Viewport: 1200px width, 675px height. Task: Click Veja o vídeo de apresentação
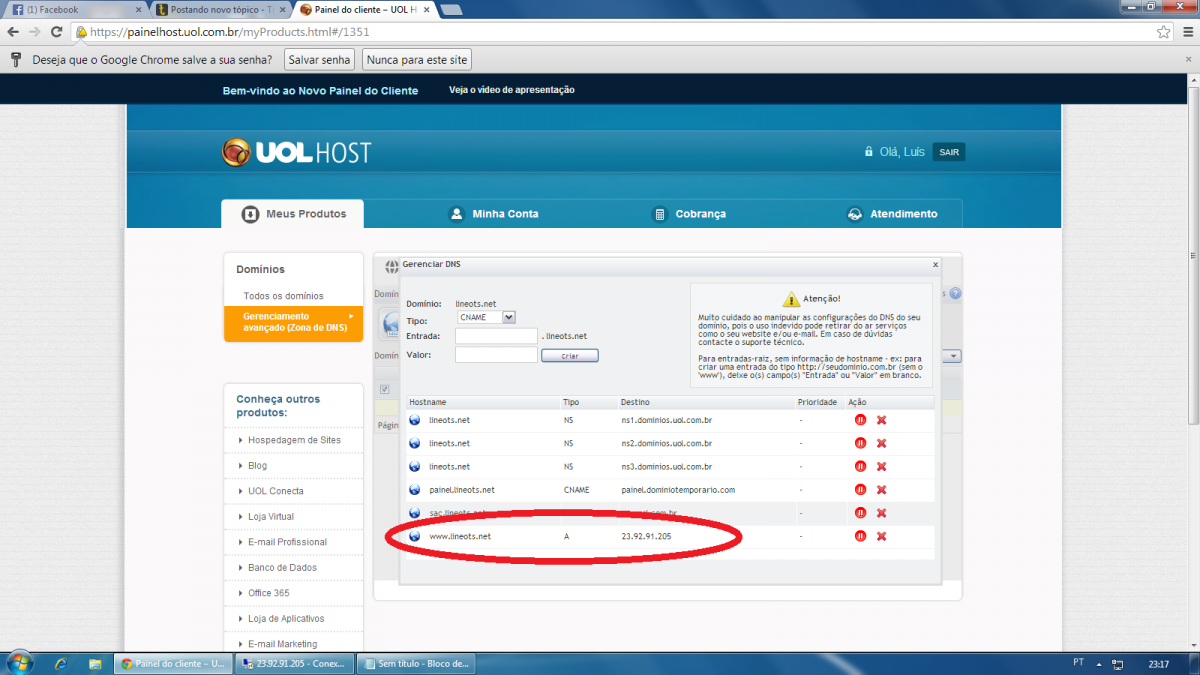point(512,90)
